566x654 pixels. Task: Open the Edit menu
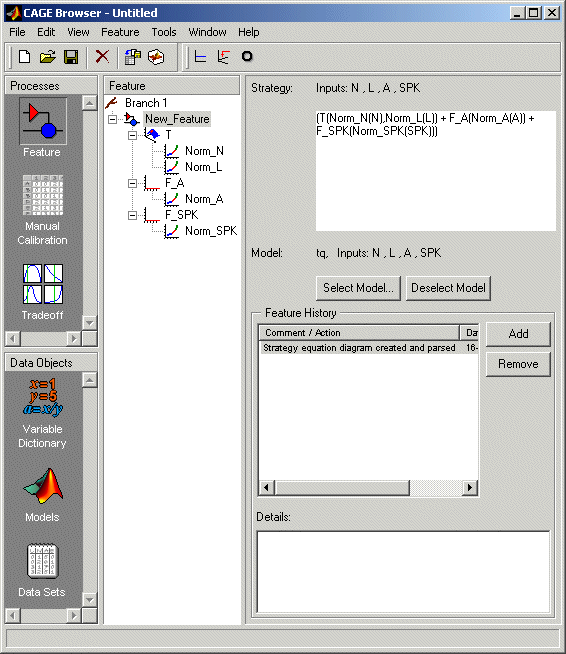click(x=46, y=32)
